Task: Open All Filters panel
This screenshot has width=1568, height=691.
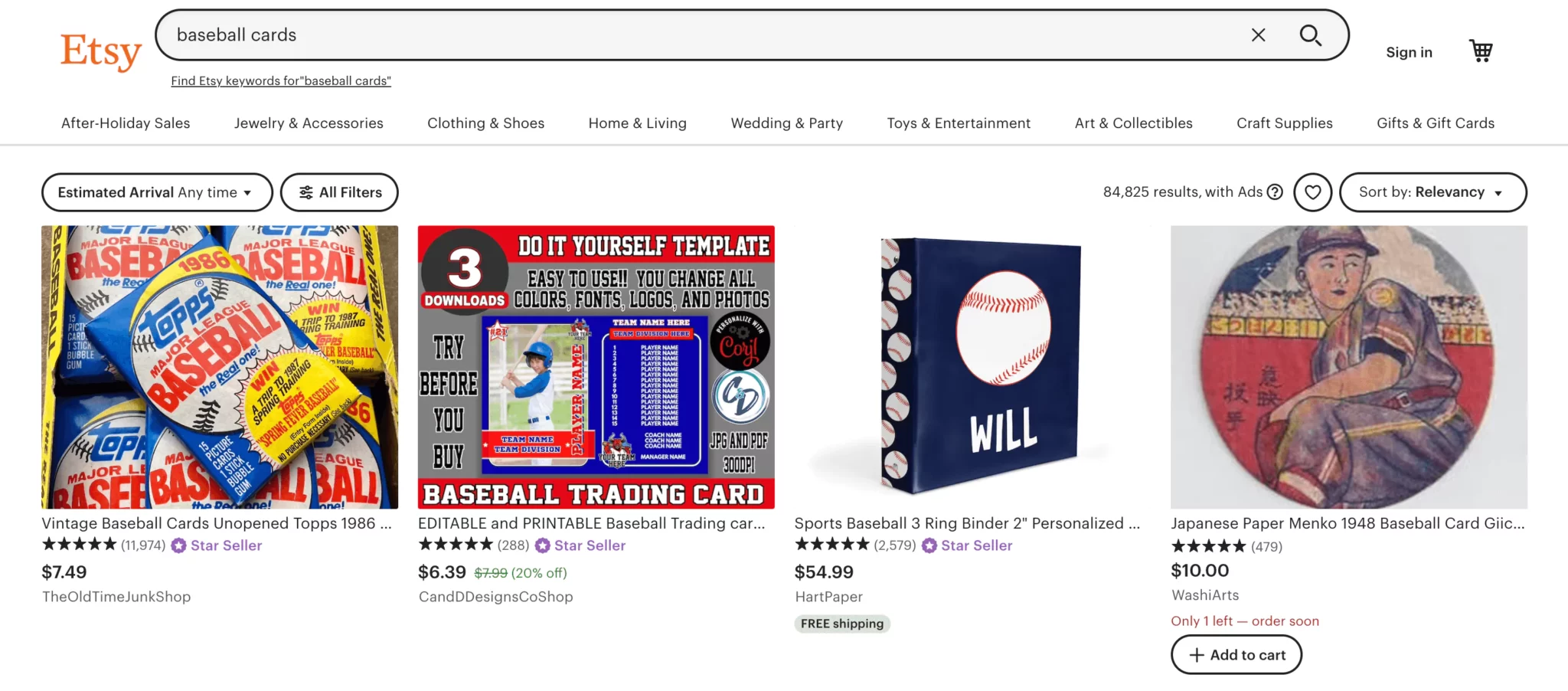Action: click(339, 192)
